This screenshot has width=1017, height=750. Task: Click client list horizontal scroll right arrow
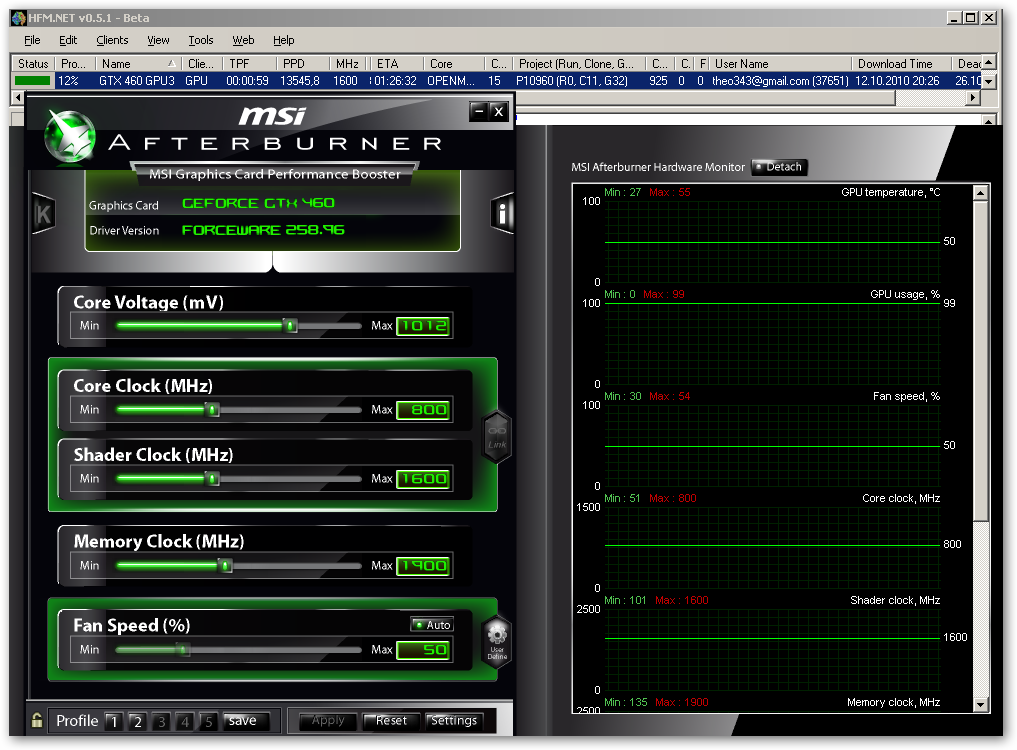click(972, 98)
